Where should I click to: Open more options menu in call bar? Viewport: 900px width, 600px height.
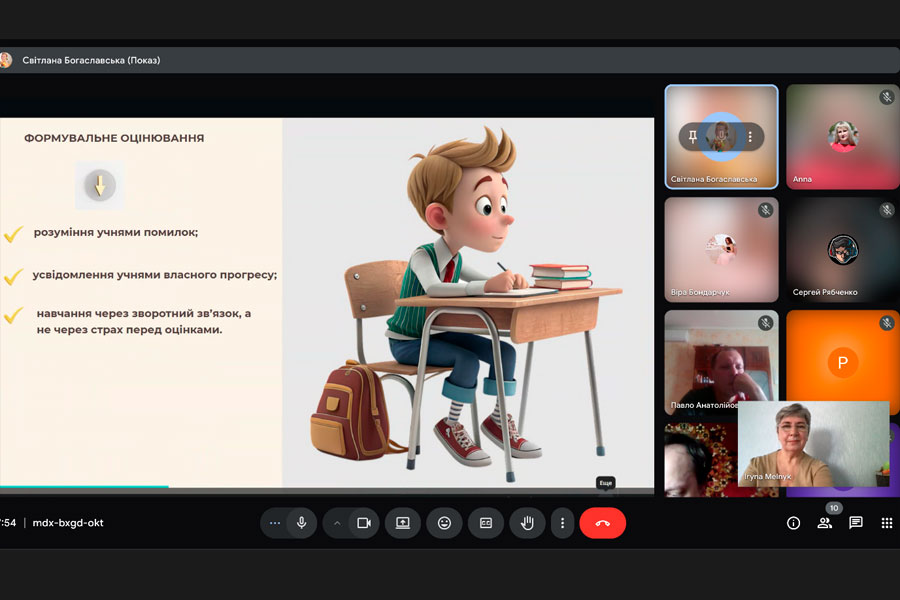point(562,523)
